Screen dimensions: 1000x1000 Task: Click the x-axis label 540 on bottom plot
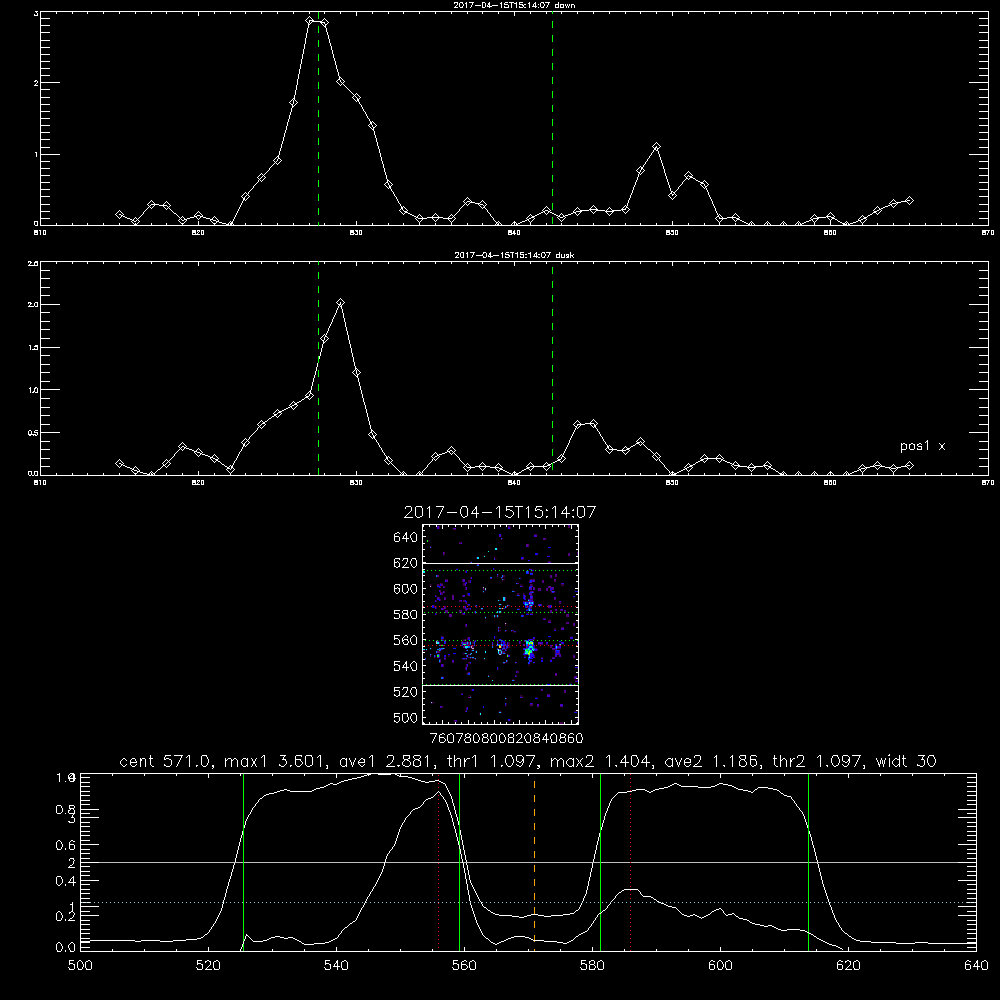coord(336,966)
